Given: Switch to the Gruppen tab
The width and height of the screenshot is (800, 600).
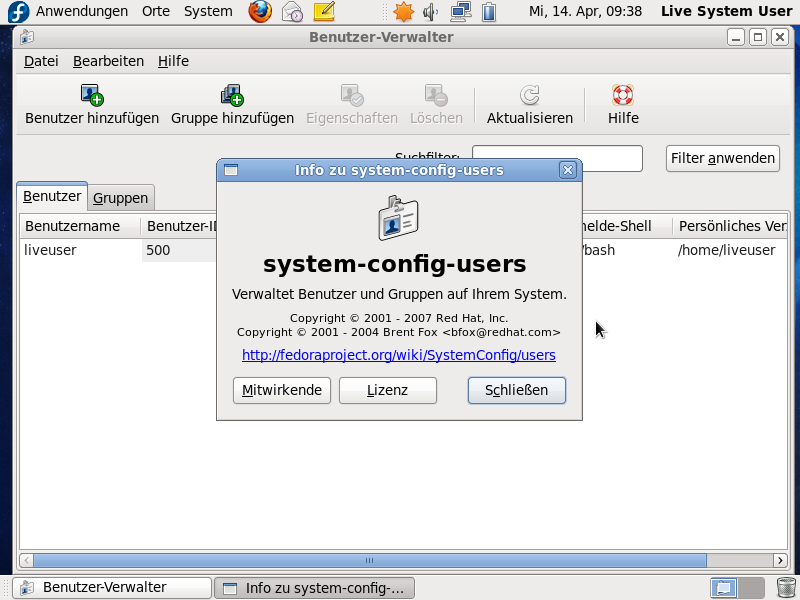Looking at the screenshot, I should pos(120,197).
